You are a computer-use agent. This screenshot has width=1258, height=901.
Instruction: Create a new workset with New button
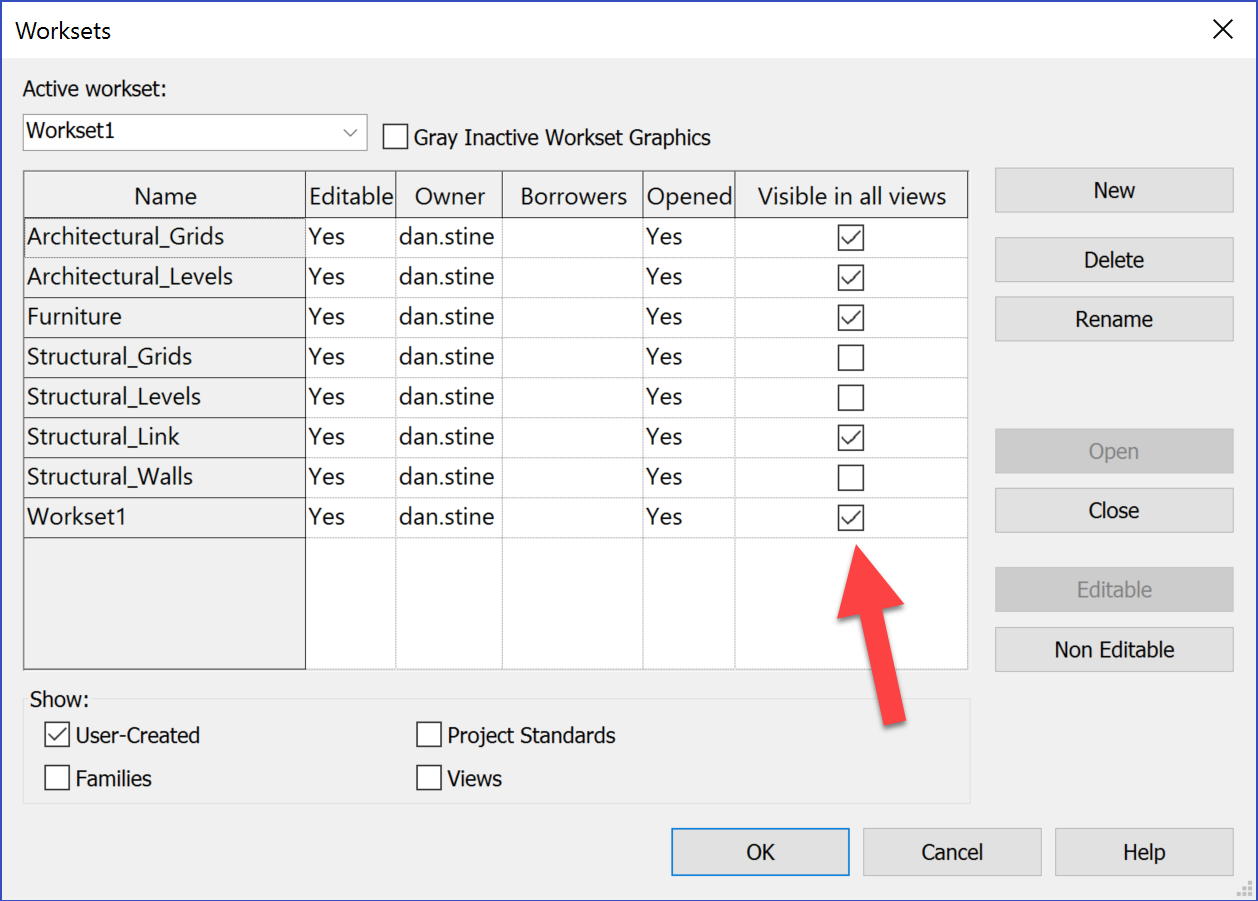point(1113,190)
